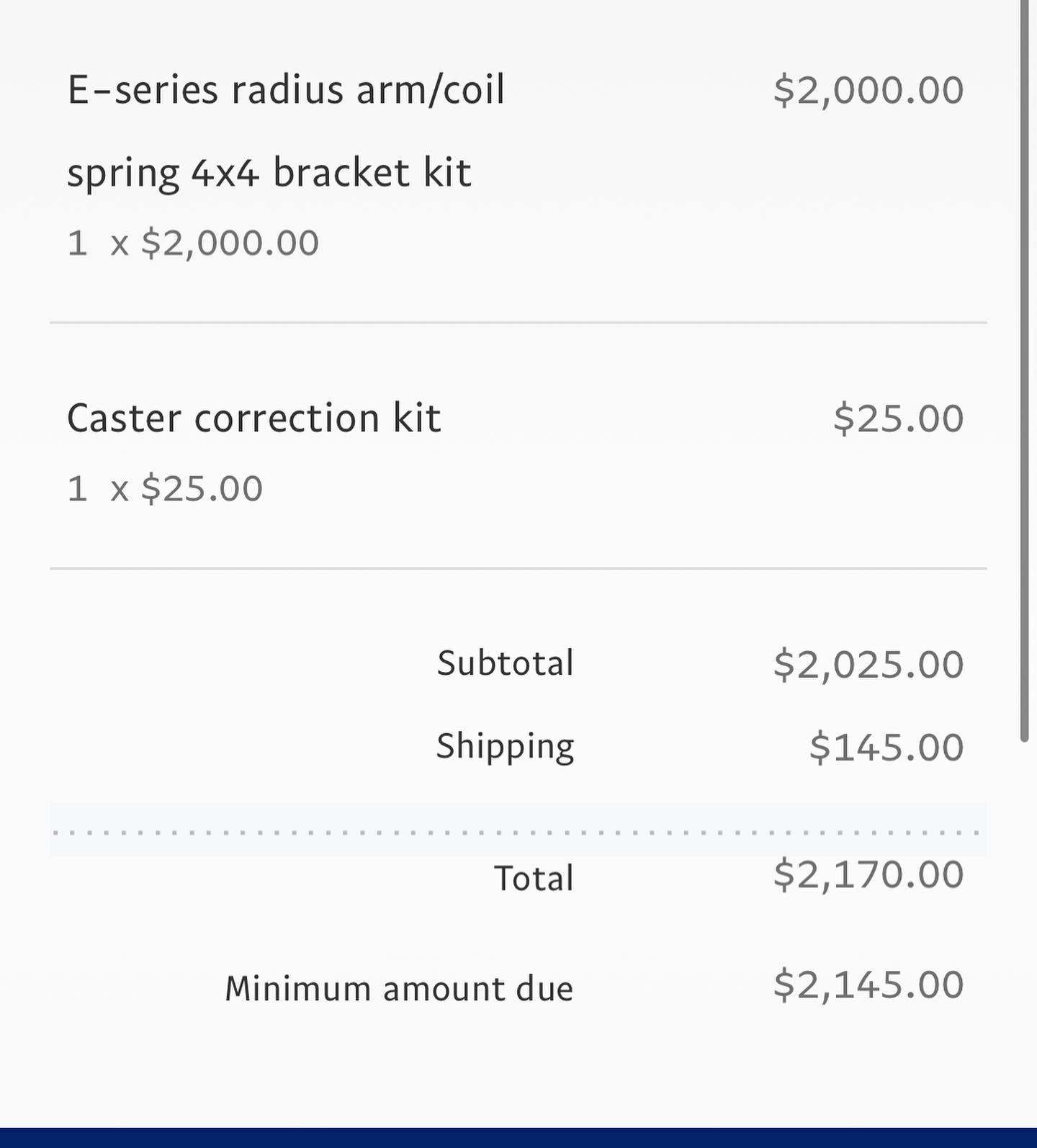Screen dimensions: 1037x1148
Task: Click the $25.00 price next to Caster correction kit
Action: (x=899, y=419)
